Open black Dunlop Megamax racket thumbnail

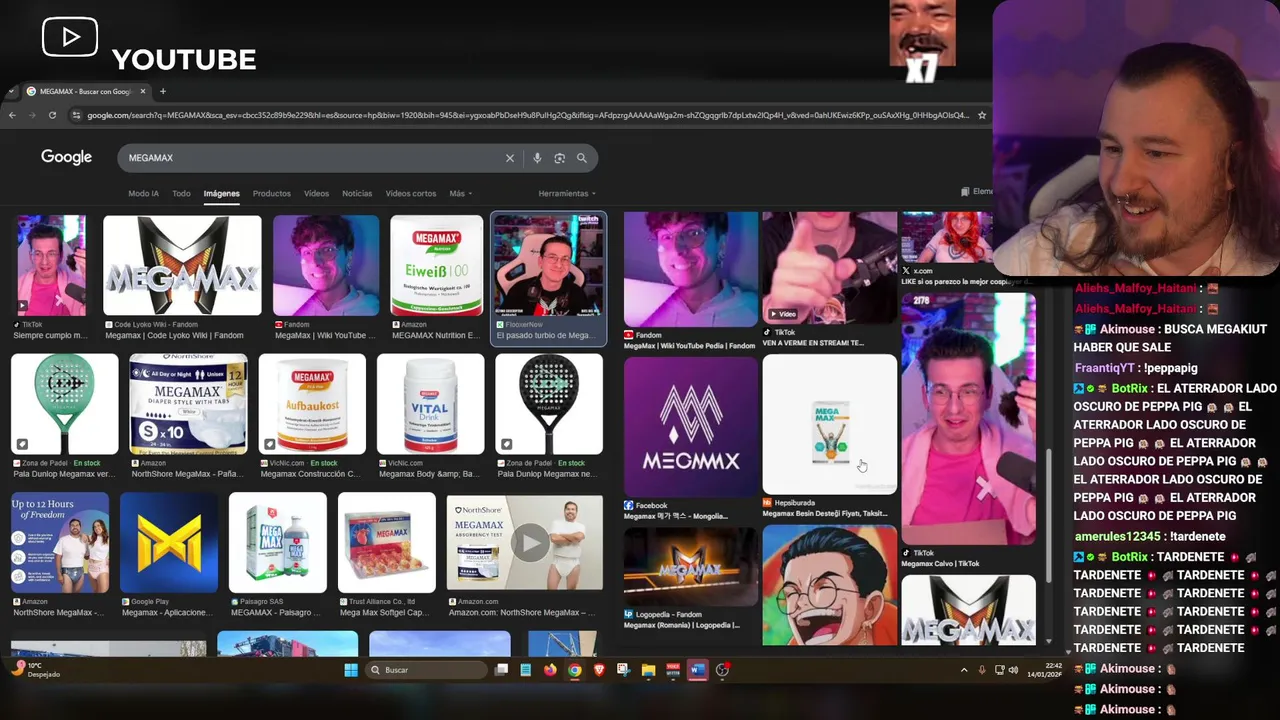[x=549, y=403]
